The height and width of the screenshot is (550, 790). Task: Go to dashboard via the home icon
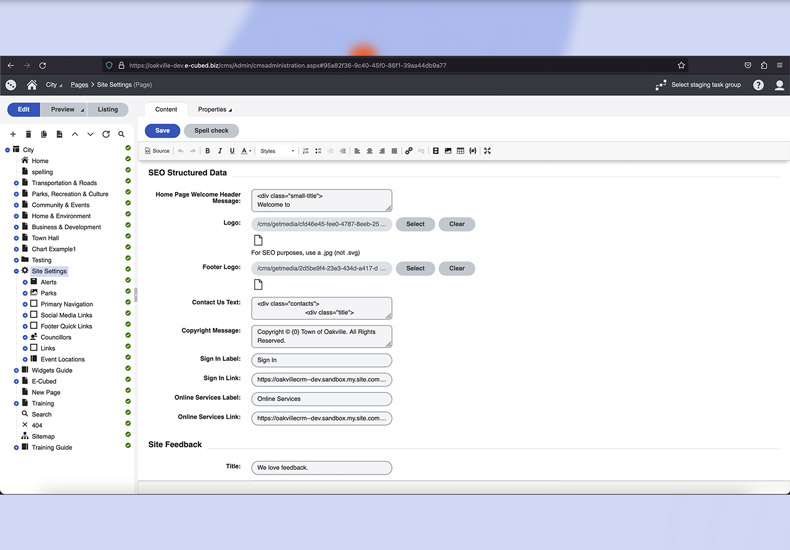(32, 85)
